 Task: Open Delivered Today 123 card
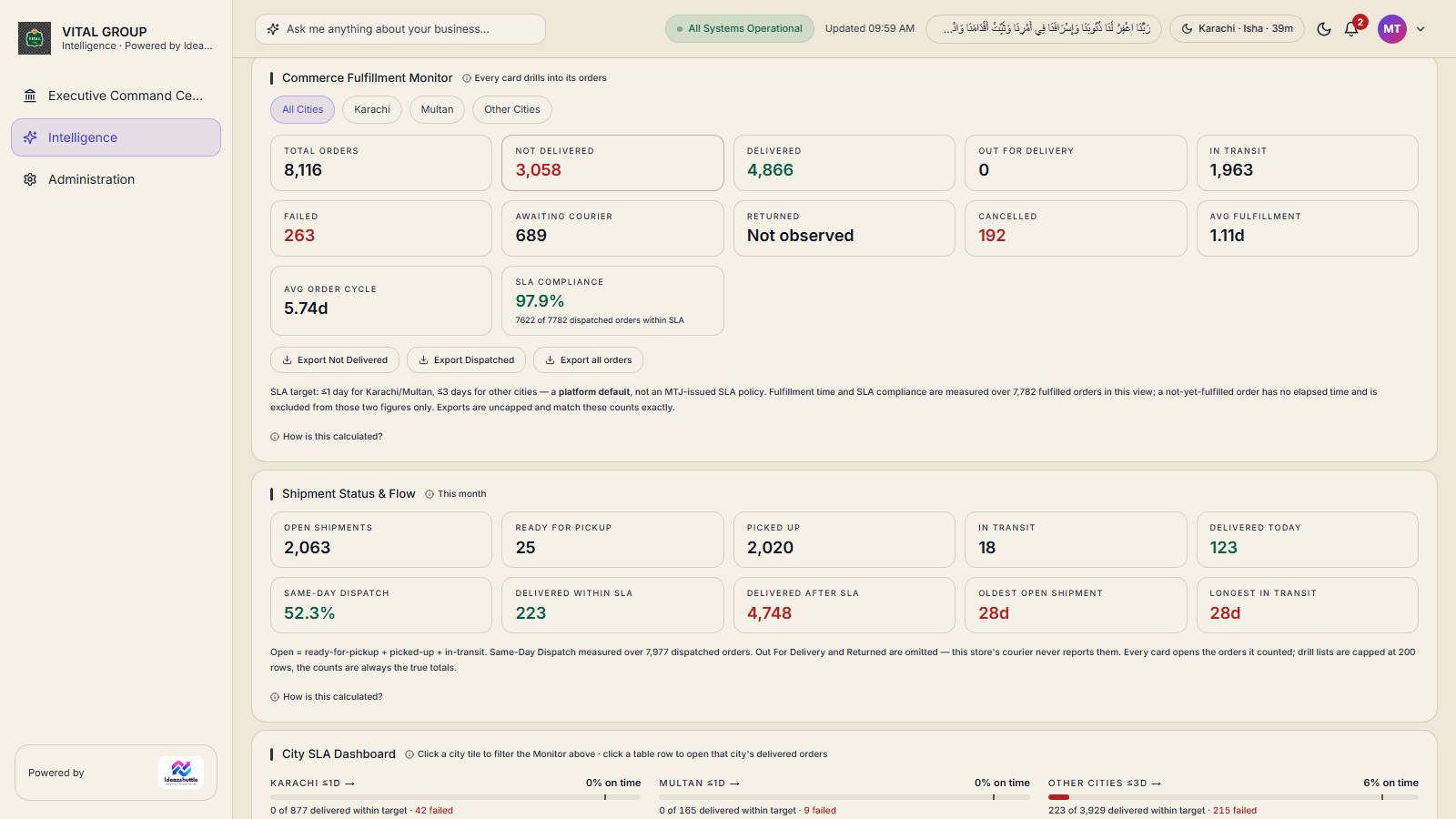click(1308, 540)
